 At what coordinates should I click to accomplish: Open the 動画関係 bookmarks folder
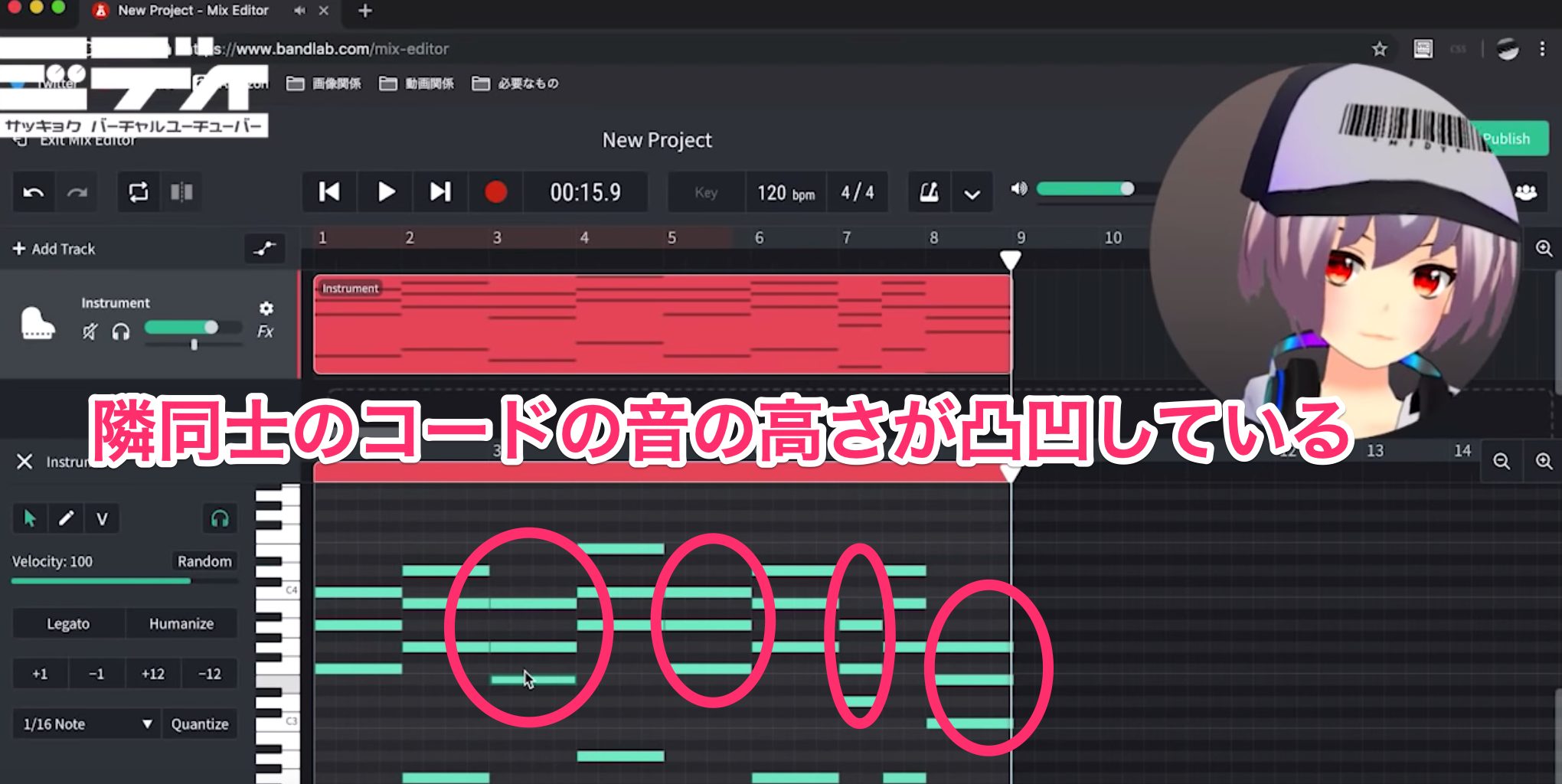coord(417,83)
